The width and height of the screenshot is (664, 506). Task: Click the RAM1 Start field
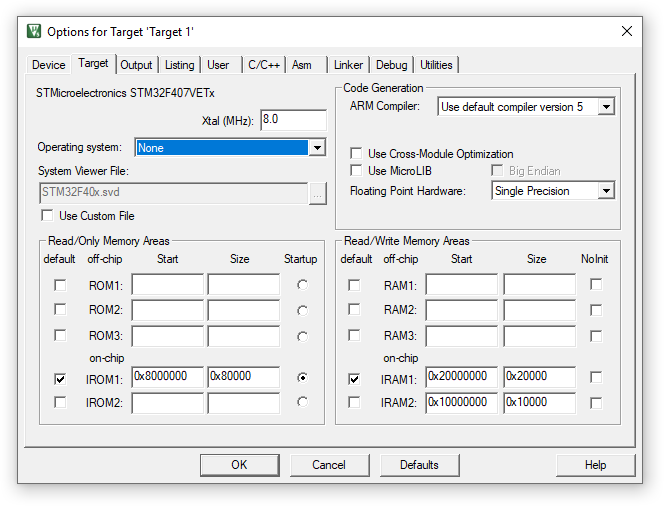click(462, 284)
